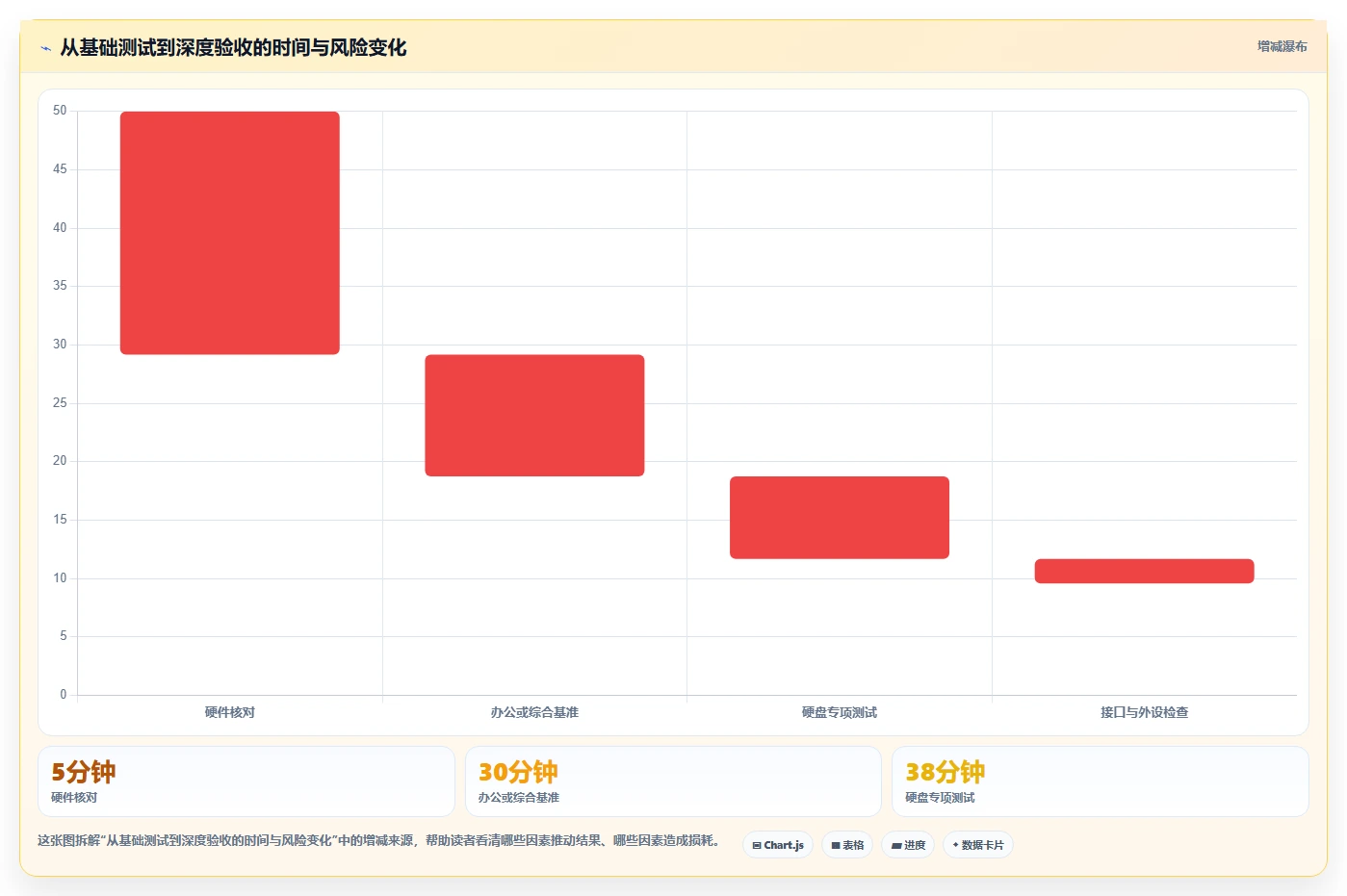Click the y-axis value 25
Image resolution: width=1347 pixels, height=896 pixels.
click(x=60, y=402)
